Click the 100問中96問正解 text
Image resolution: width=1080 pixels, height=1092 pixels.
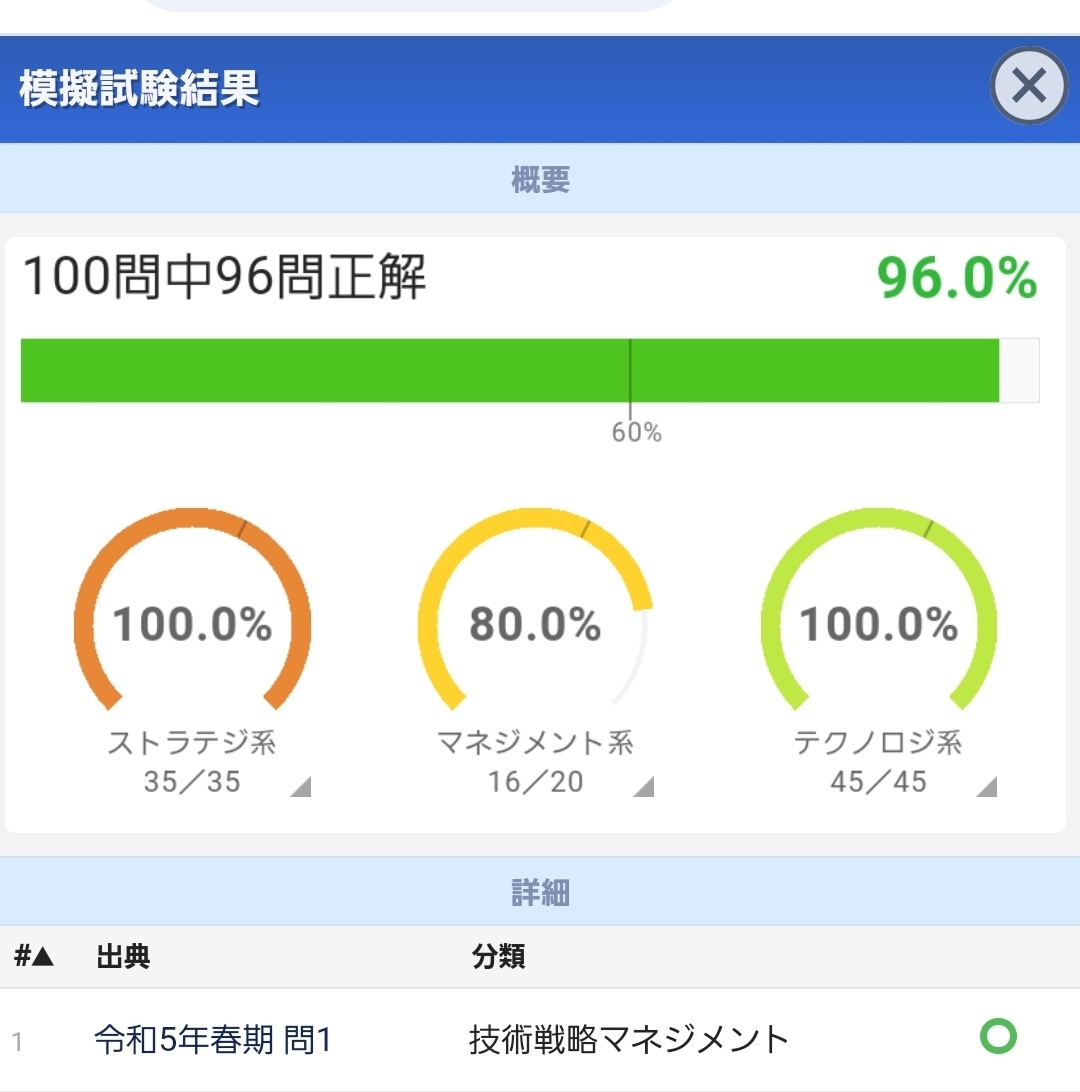pyautogui.click(x=224, y=276)
